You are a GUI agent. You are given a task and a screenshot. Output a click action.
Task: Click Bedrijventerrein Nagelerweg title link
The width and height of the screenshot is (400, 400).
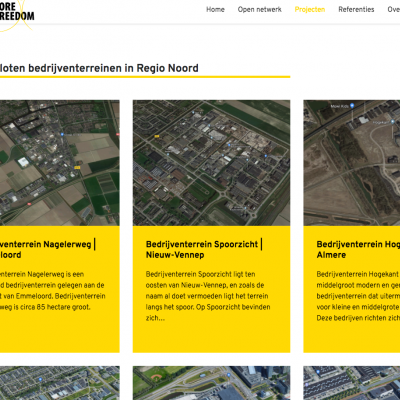[48, 249]
